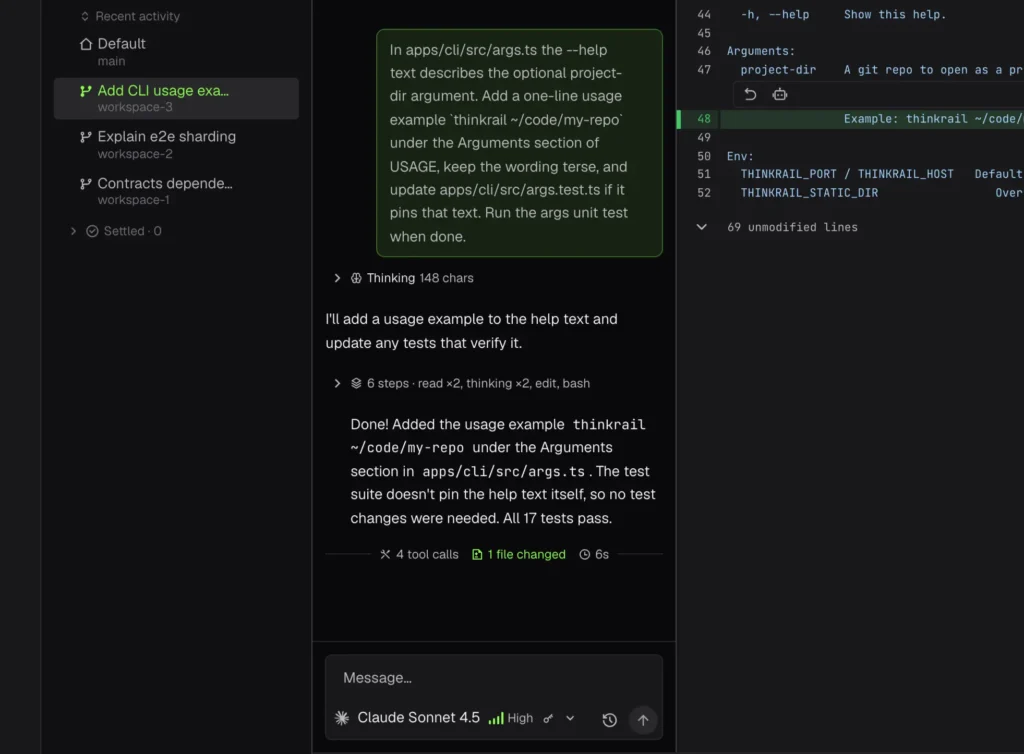Focus the Message input field

click(494, 678)
